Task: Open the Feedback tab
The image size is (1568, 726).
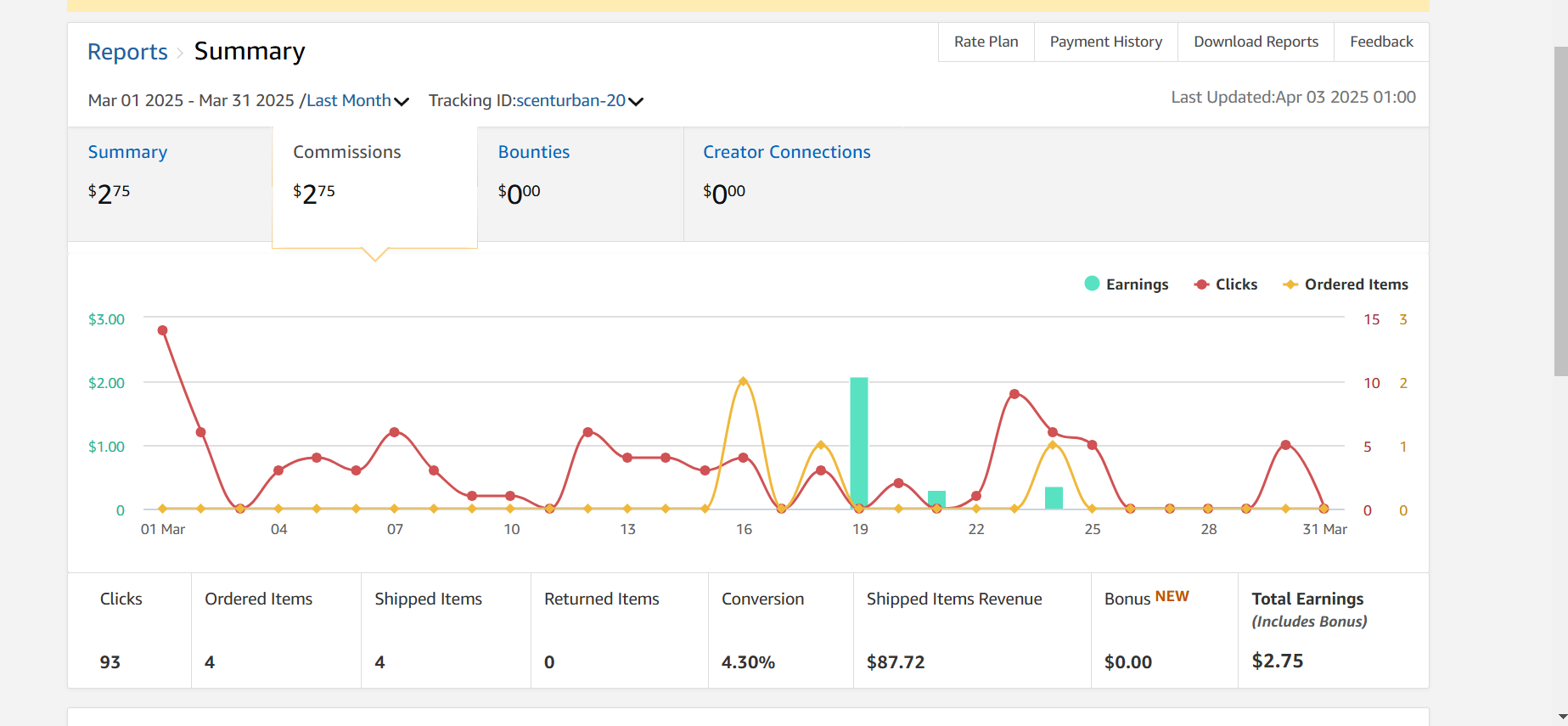Action: coord(1381,42)
